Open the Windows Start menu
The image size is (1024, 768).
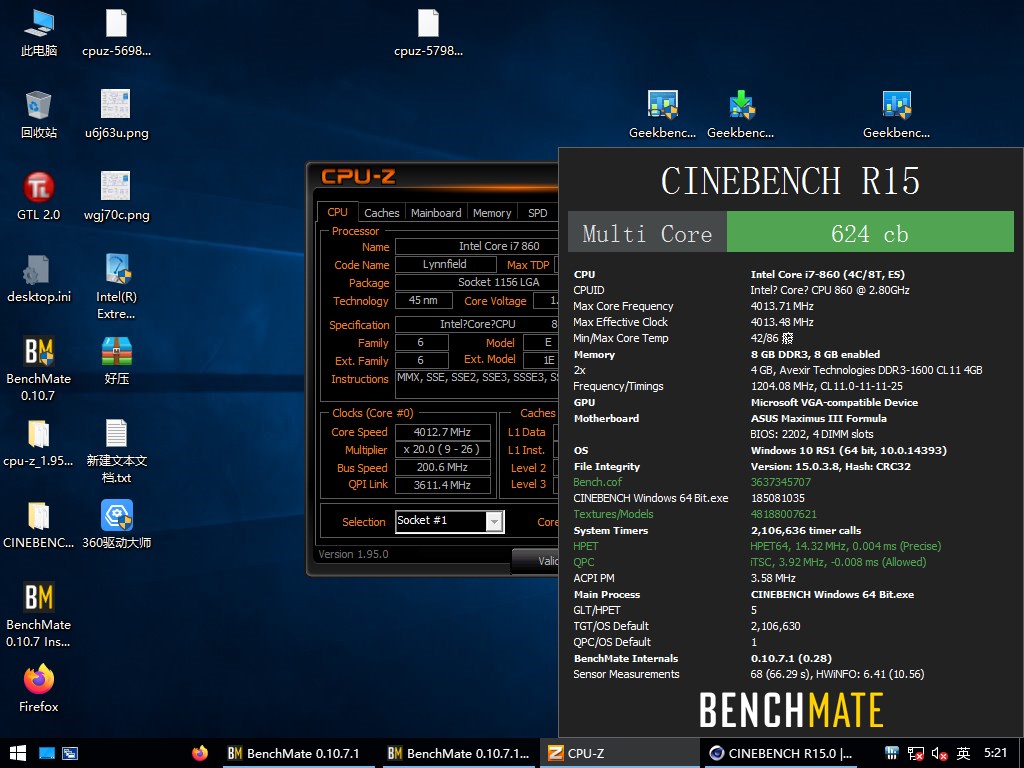point(18,753)
